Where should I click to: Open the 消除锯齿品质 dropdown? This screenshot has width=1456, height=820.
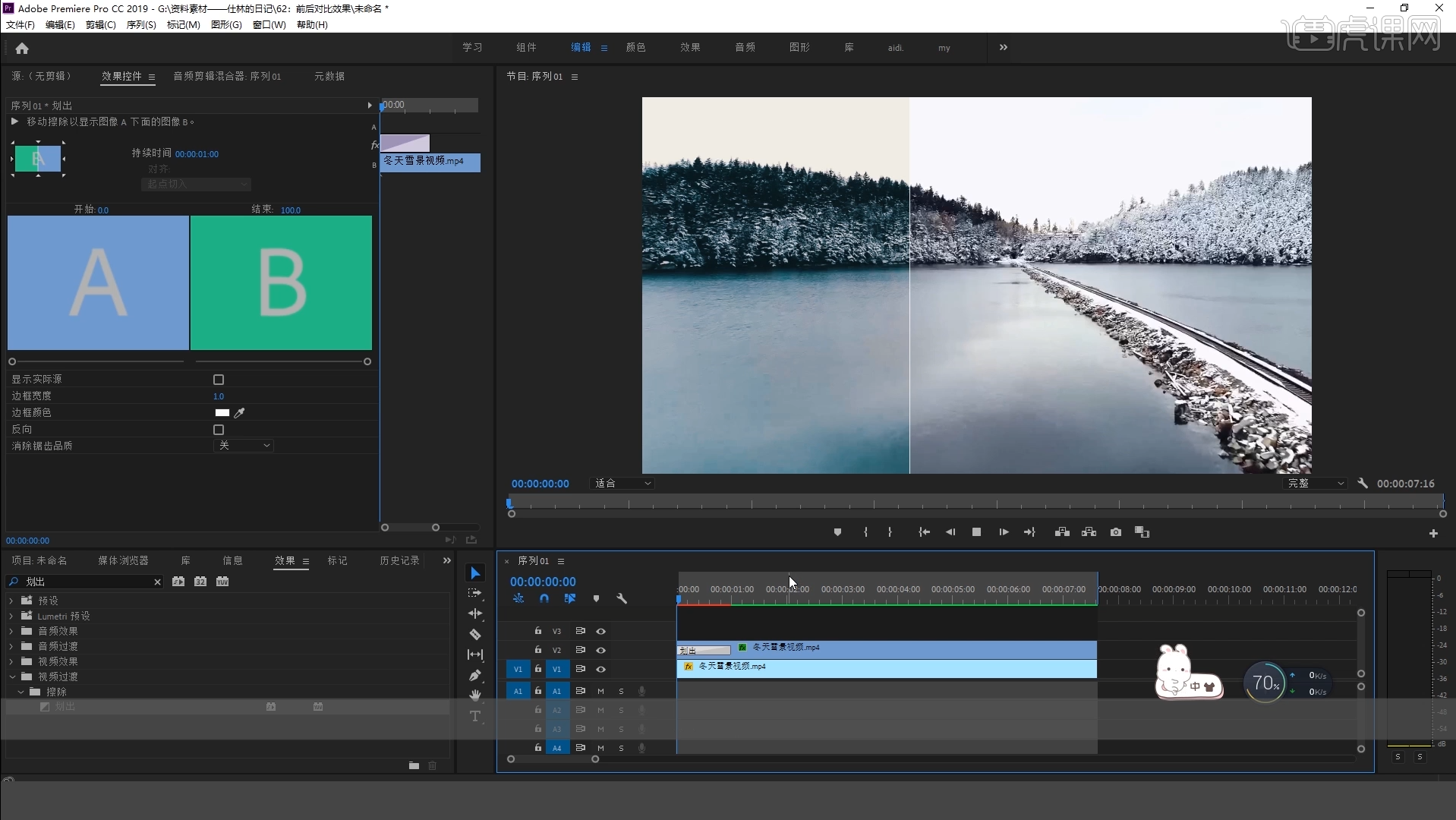click(x=244, y=446)
